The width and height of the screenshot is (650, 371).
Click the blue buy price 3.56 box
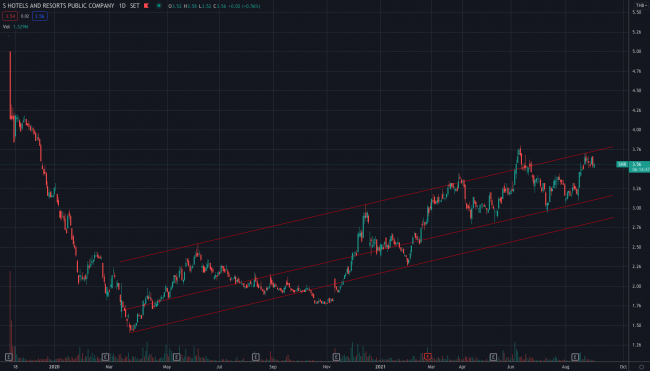(x=40, y=16)
